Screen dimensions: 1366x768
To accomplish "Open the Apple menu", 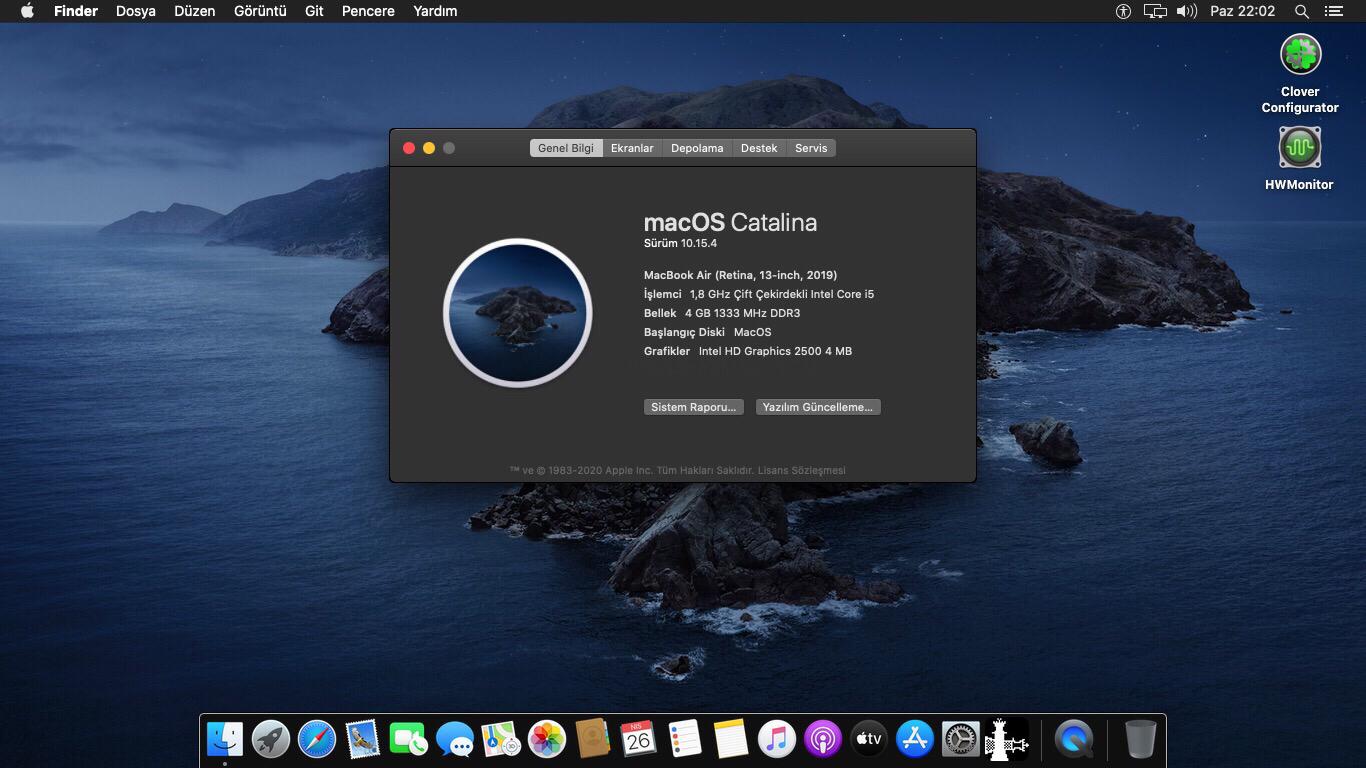I will (27, 11).
